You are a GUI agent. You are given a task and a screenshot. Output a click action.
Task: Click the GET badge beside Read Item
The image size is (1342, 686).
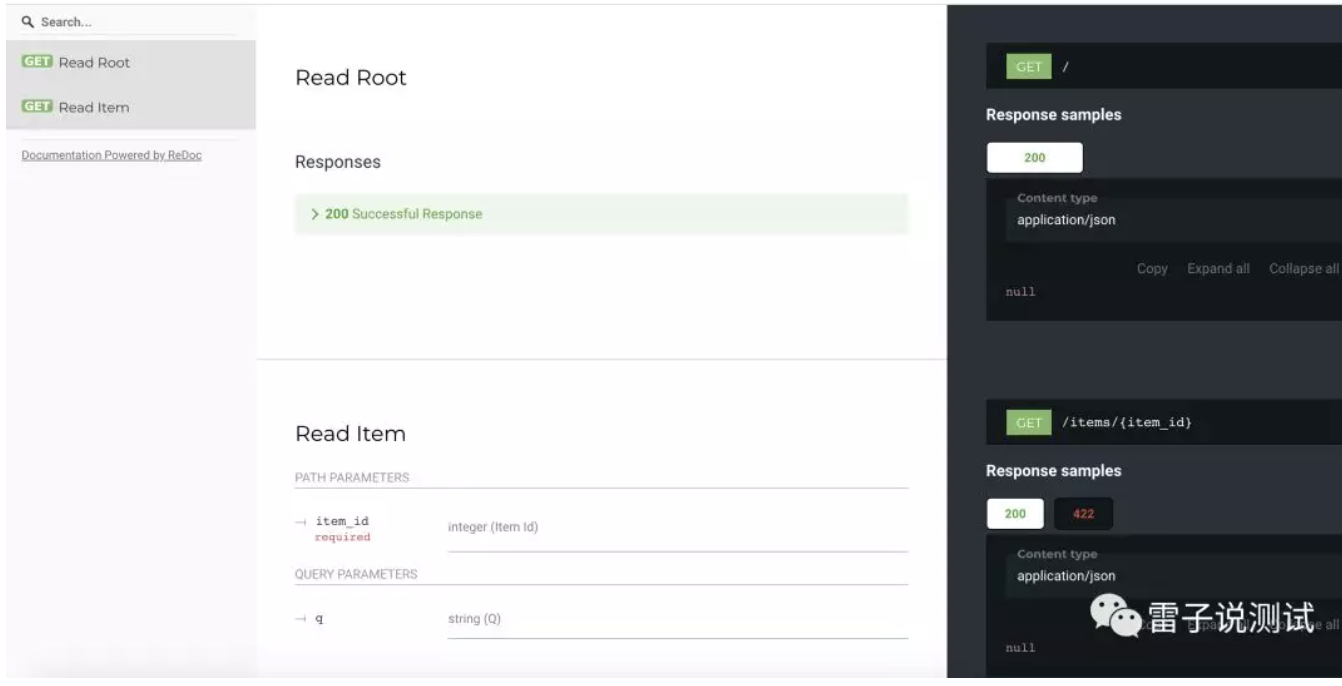pyautogui.click(x=37, y=107)
